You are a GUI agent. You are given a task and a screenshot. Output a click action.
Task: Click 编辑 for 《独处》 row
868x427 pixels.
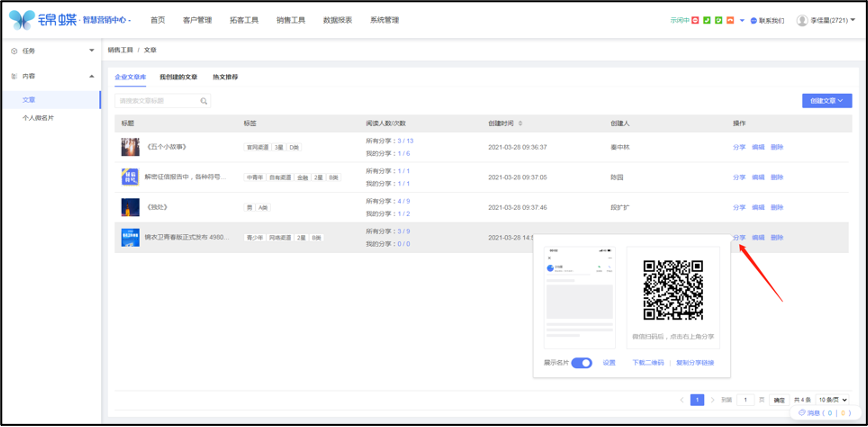tap(758, 207)
